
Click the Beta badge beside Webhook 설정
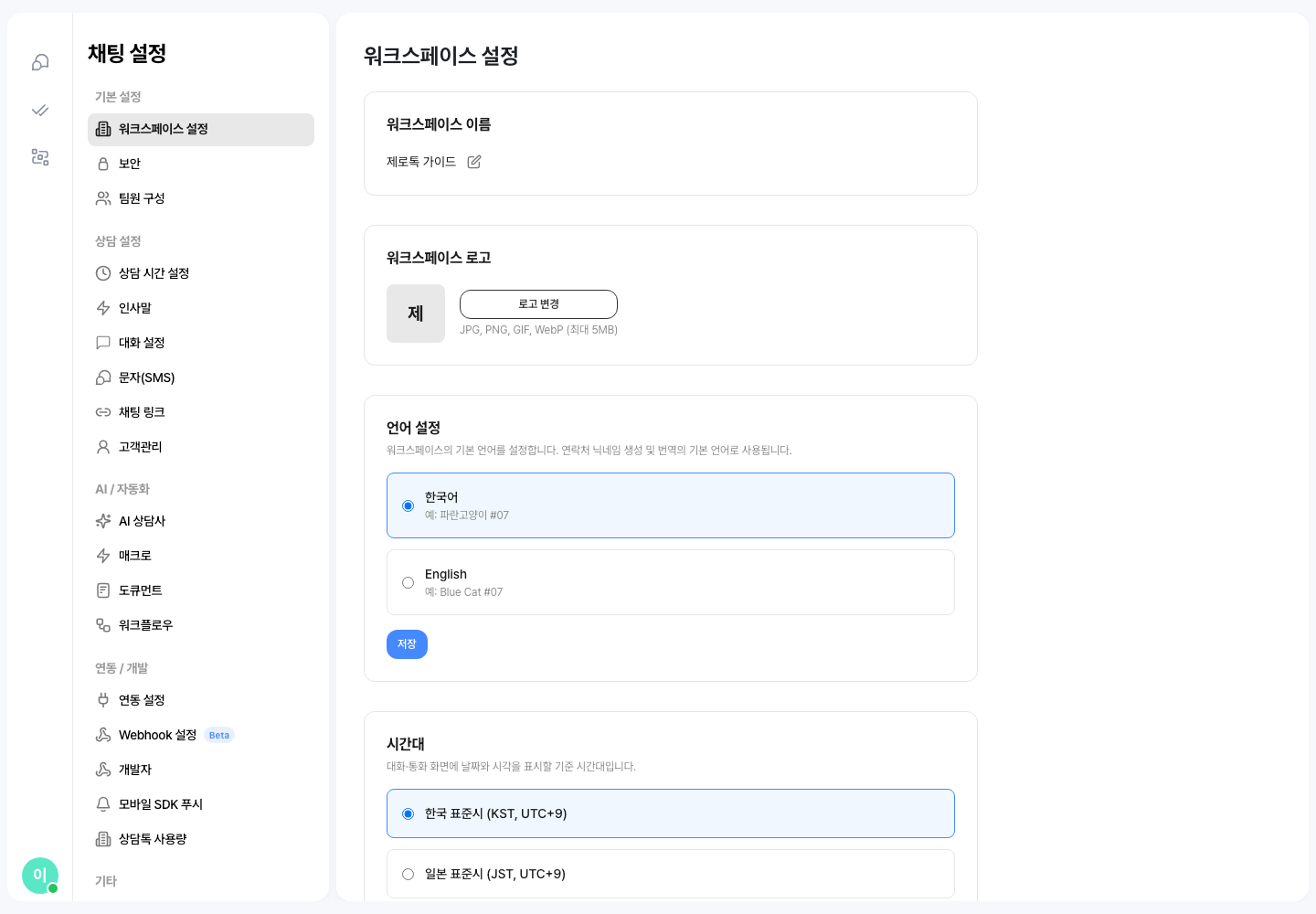coord(219,735)
